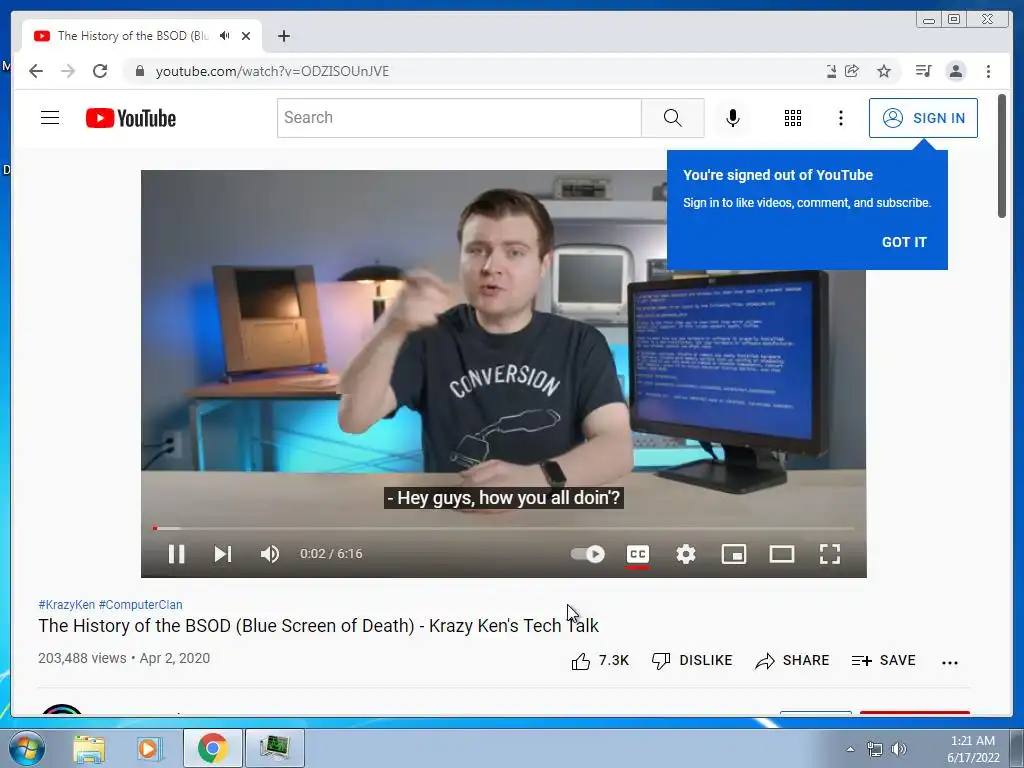Screen dimensions: 1024x768
Task: Click the Chrome taskbar button
Action: [x=212, y=748]
